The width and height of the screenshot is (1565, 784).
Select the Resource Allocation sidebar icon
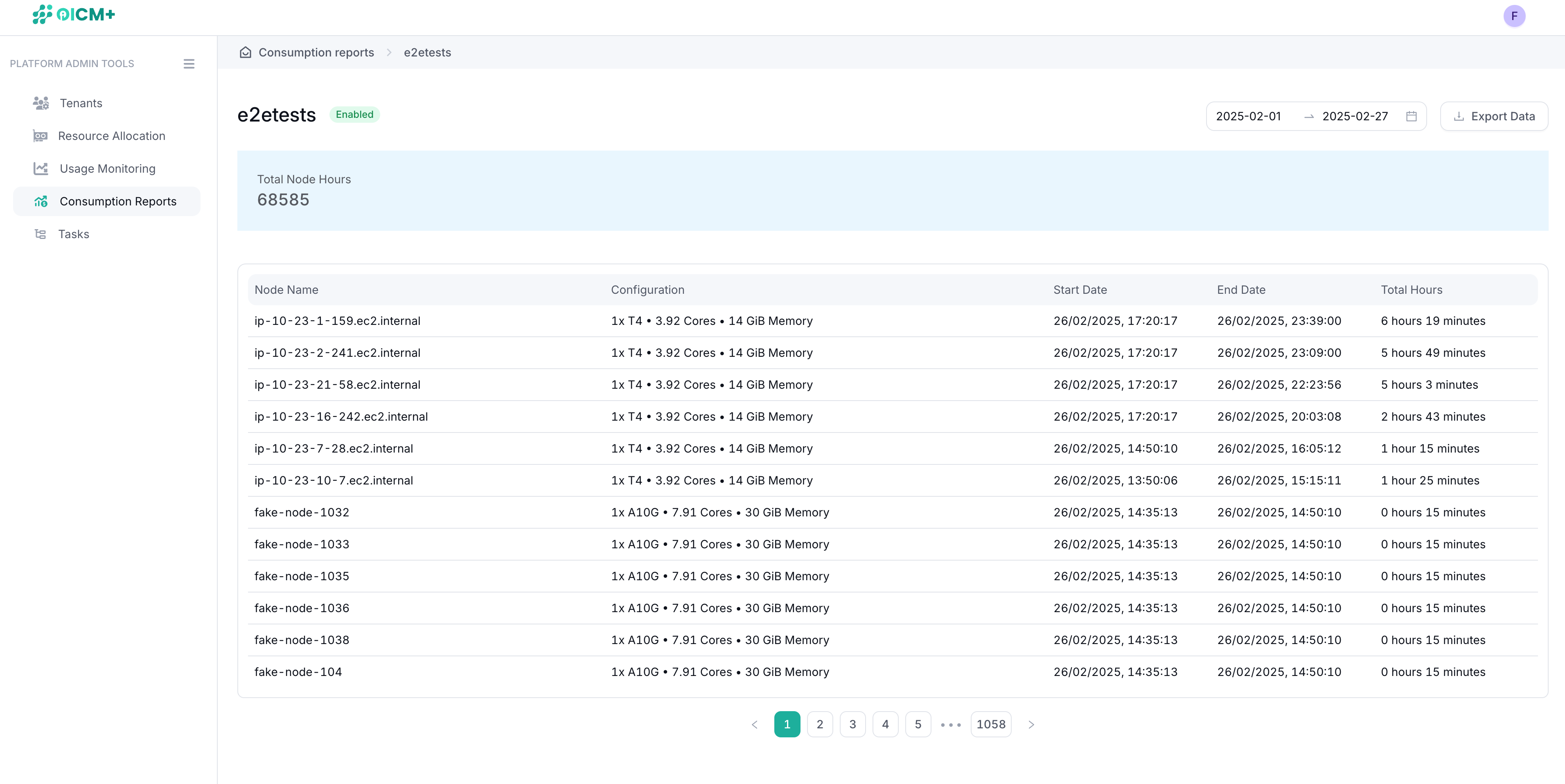(x=41, y=135)
